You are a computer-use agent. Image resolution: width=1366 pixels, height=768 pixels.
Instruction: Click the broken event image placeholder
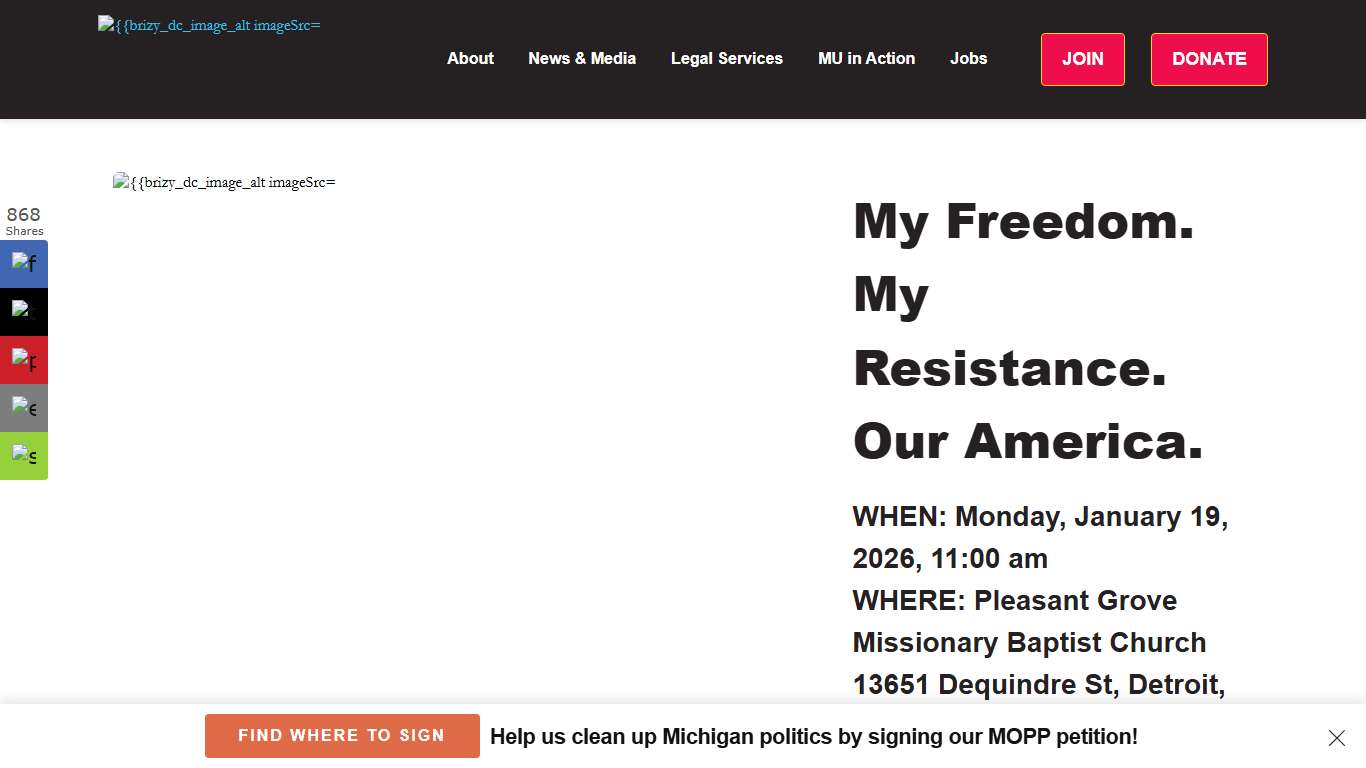tap(224, 182)
